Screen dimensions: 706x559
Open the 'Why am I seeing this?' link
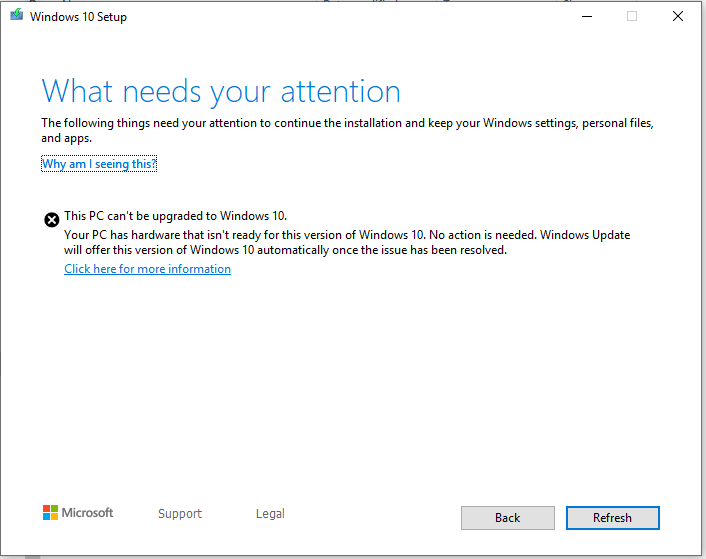pos(99,164)
